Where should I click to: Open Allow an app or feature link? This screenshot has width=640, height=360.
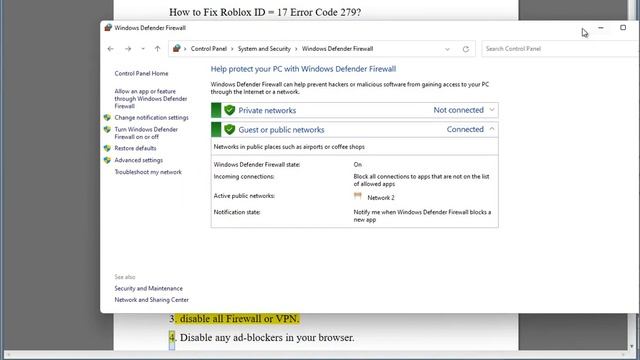click(151, 99)
